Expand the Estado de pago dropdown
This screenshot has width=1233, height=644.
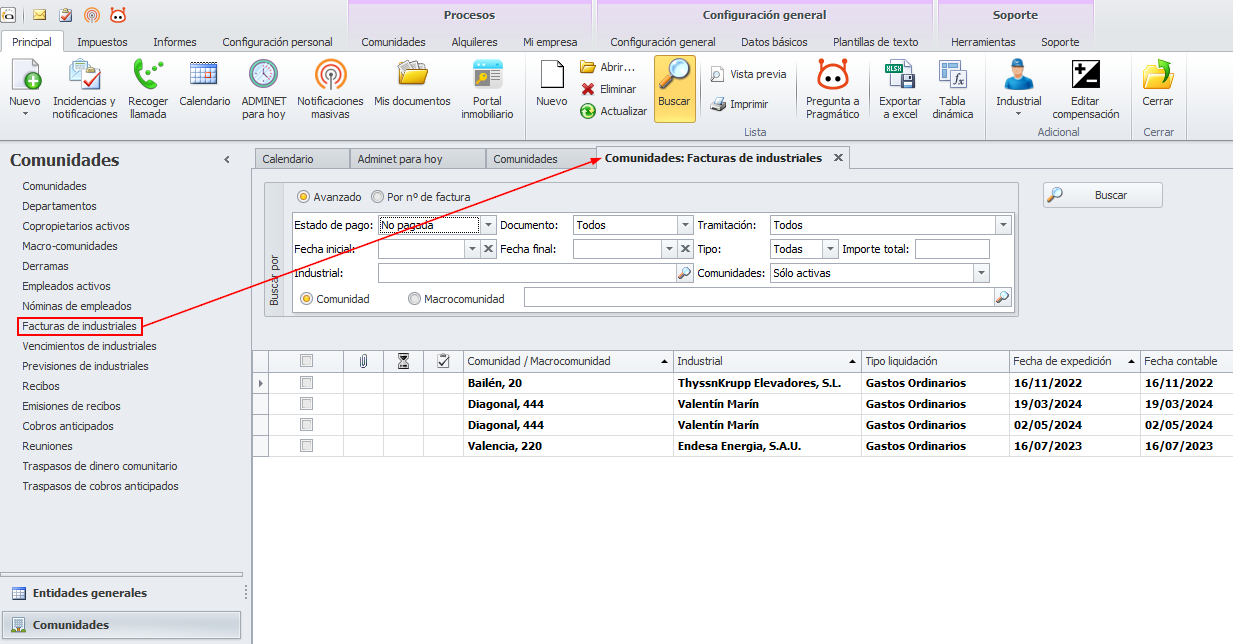point(489,225)
